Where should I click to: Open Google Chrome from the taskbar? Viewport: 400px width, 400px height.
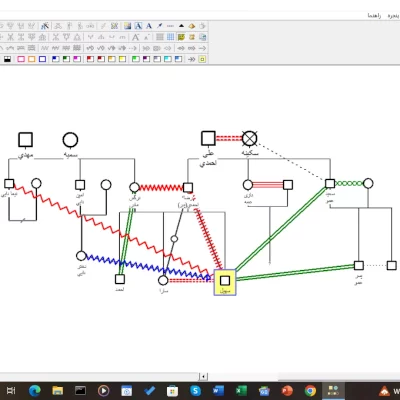coord(310,390)
